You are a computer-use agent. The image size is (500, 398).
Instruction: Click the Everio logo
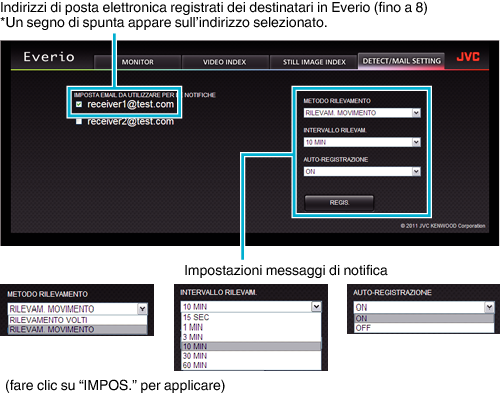click(49, 57)
